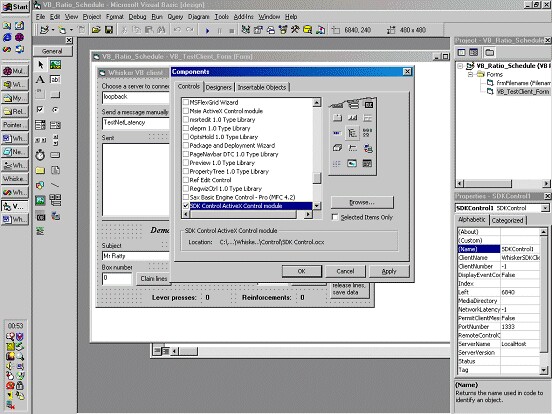Check the Sax Basic Engine Control checkbox
Screen dimensions: 552x414
186,197
